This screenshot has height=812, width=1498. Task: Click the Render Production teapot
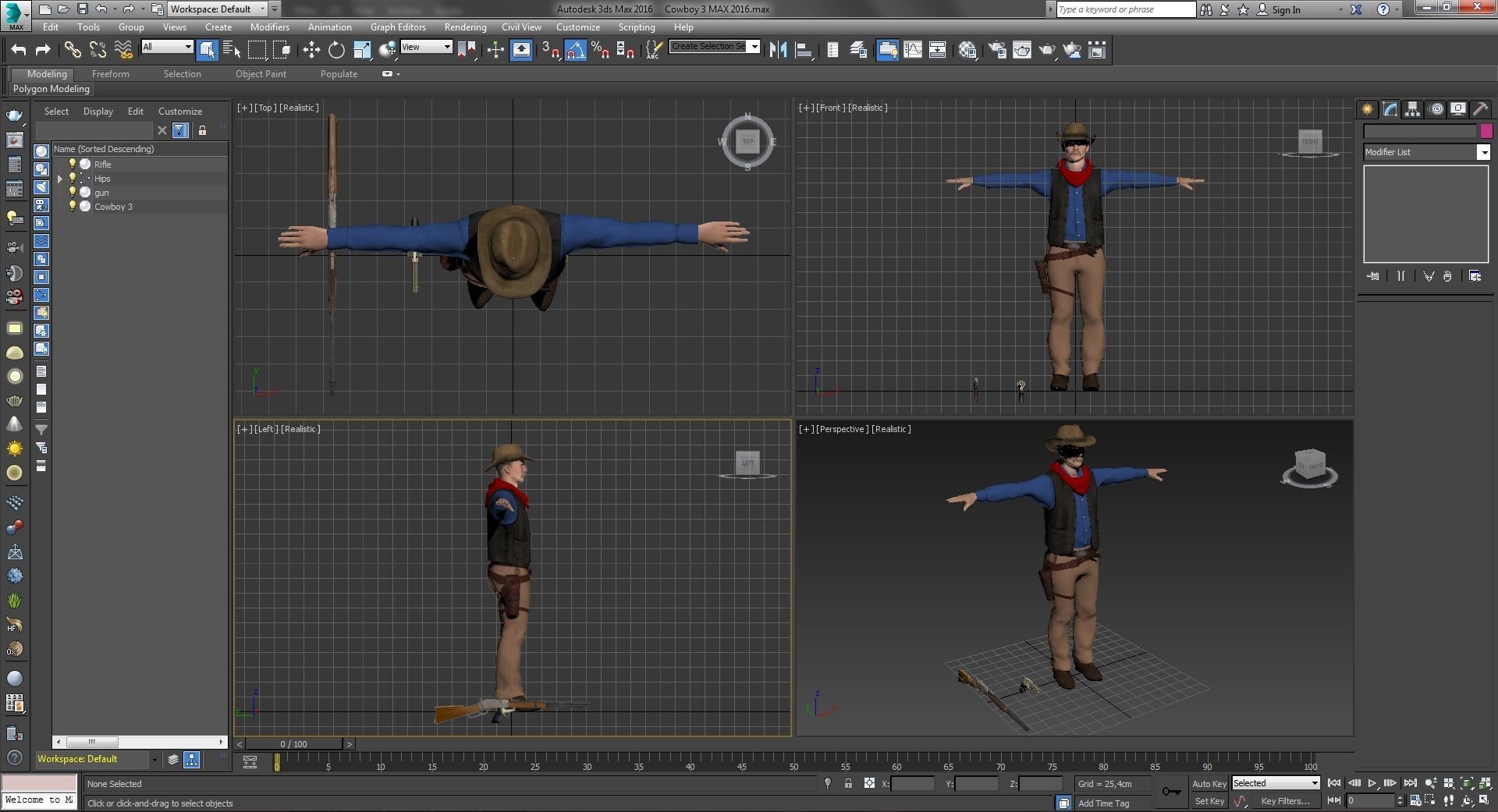(x=1047, y=50)
